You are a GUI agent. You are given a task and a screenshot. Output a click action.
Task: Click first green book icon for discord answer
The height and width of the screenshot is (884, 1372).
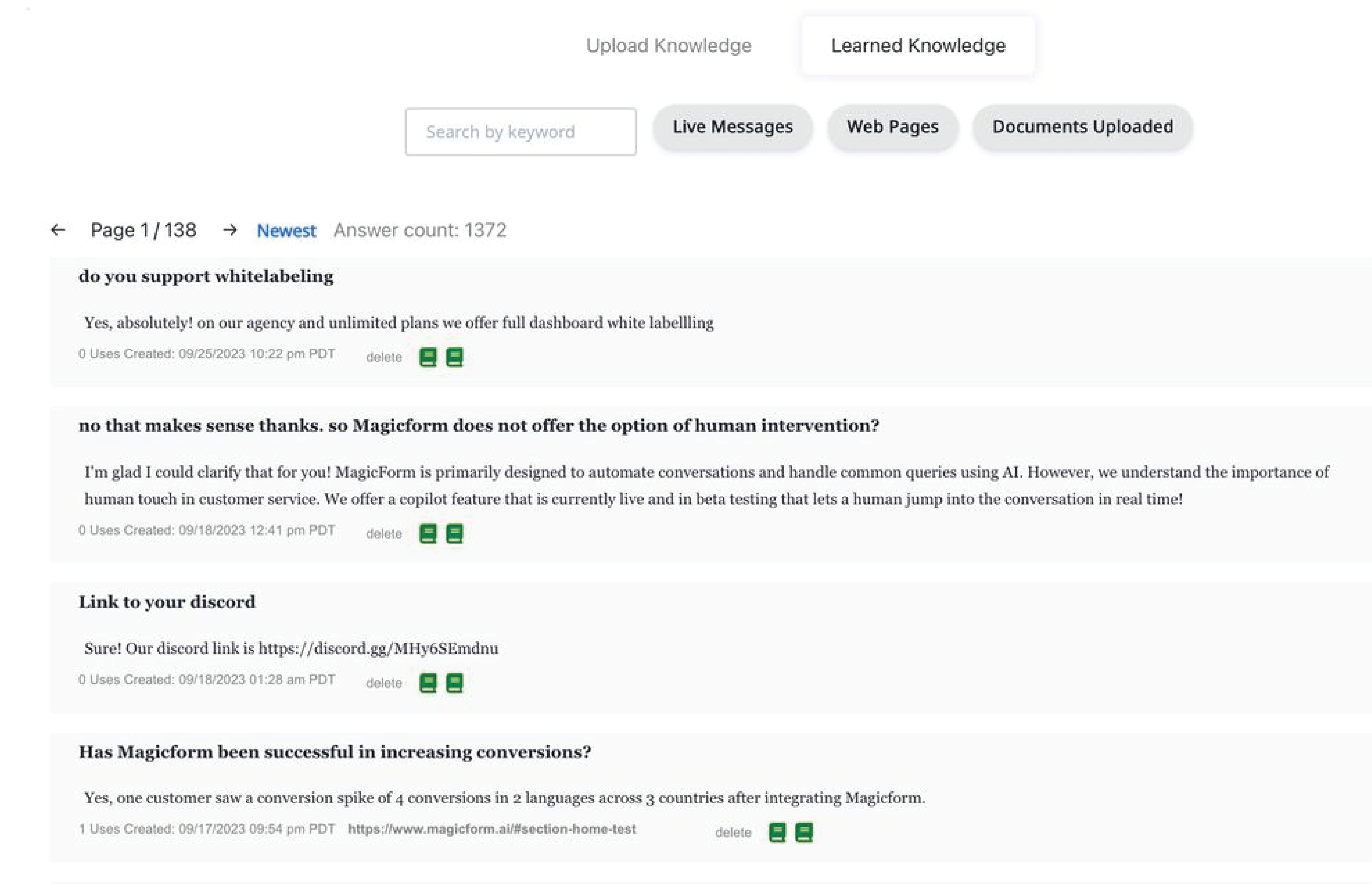[428, 683]
